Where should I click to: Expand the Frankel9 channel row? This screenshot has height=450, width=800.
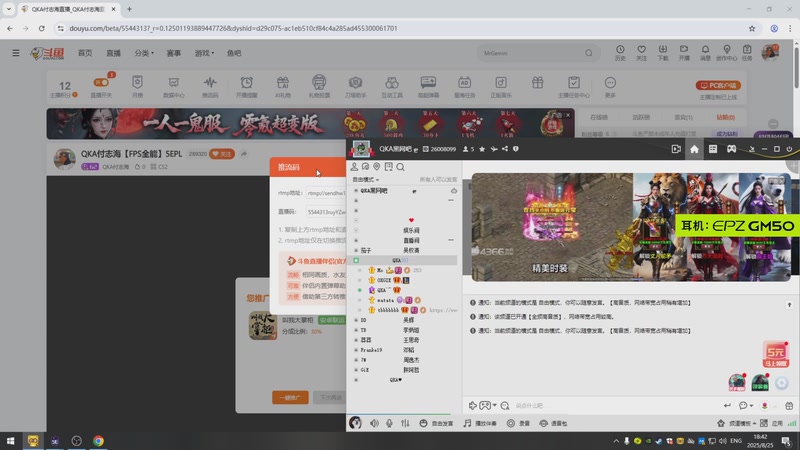coord(356,350)
